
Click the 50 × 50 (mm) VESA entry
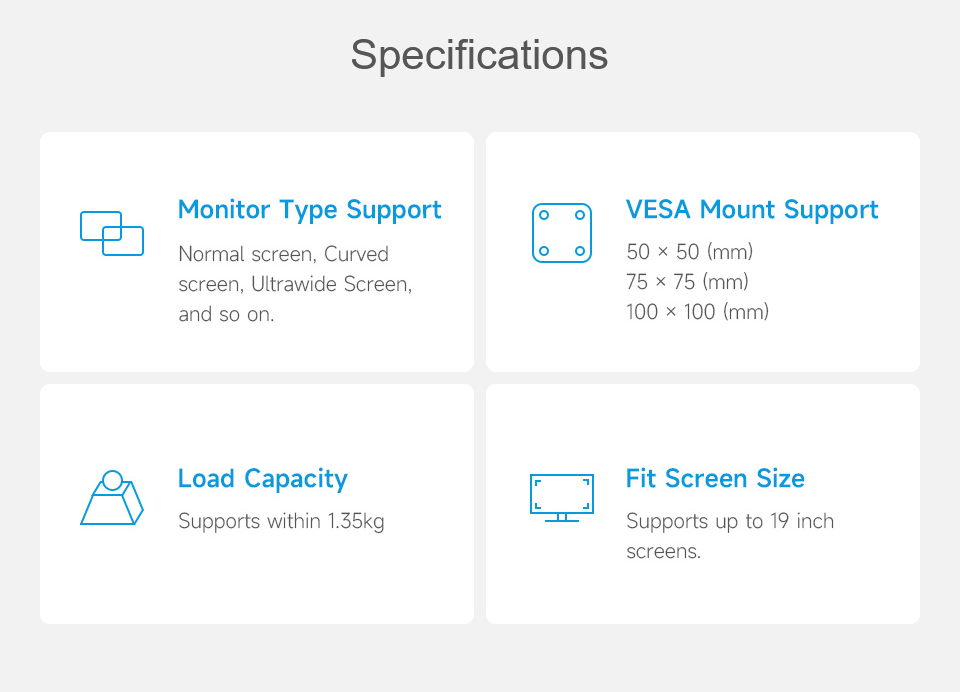(689, 251)
